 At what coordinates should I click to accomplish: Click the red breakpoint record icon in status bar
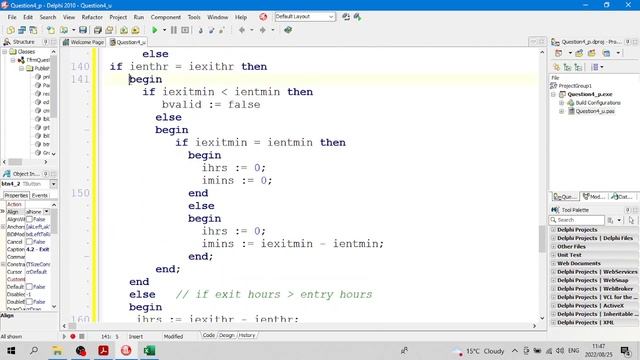[x=73, y=336]
